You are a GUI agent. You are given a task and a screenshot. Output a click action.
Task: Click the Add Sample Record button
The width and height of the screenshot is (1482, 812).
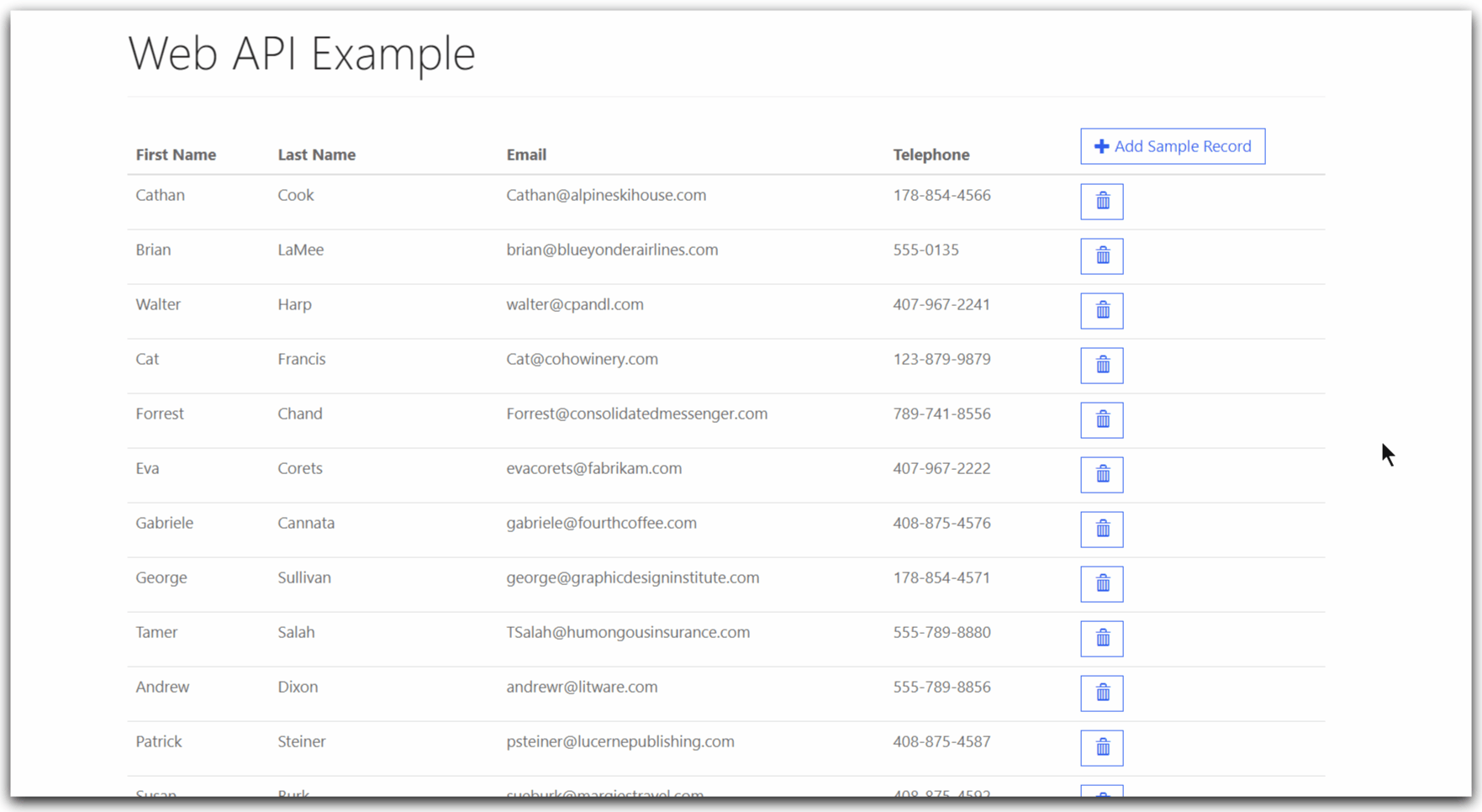click(1173, 146)
